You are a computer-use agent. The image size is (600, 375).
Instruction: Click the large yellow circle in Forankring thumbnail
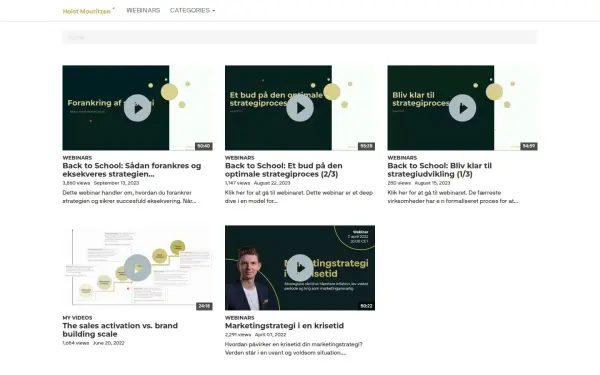169,92
